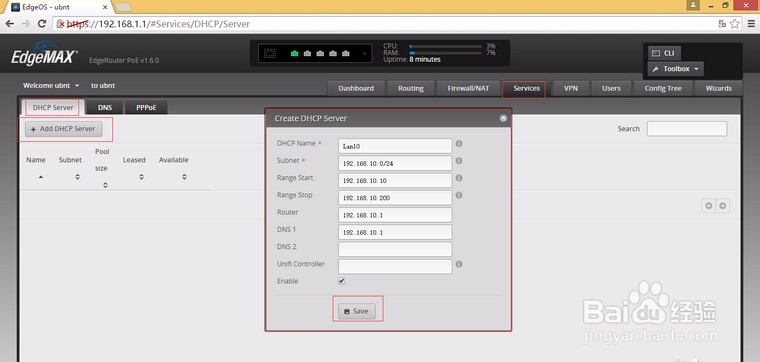Toggle the Enable checkbox
The height and width of the screenshot is (362, 760).
coord(342,281)
